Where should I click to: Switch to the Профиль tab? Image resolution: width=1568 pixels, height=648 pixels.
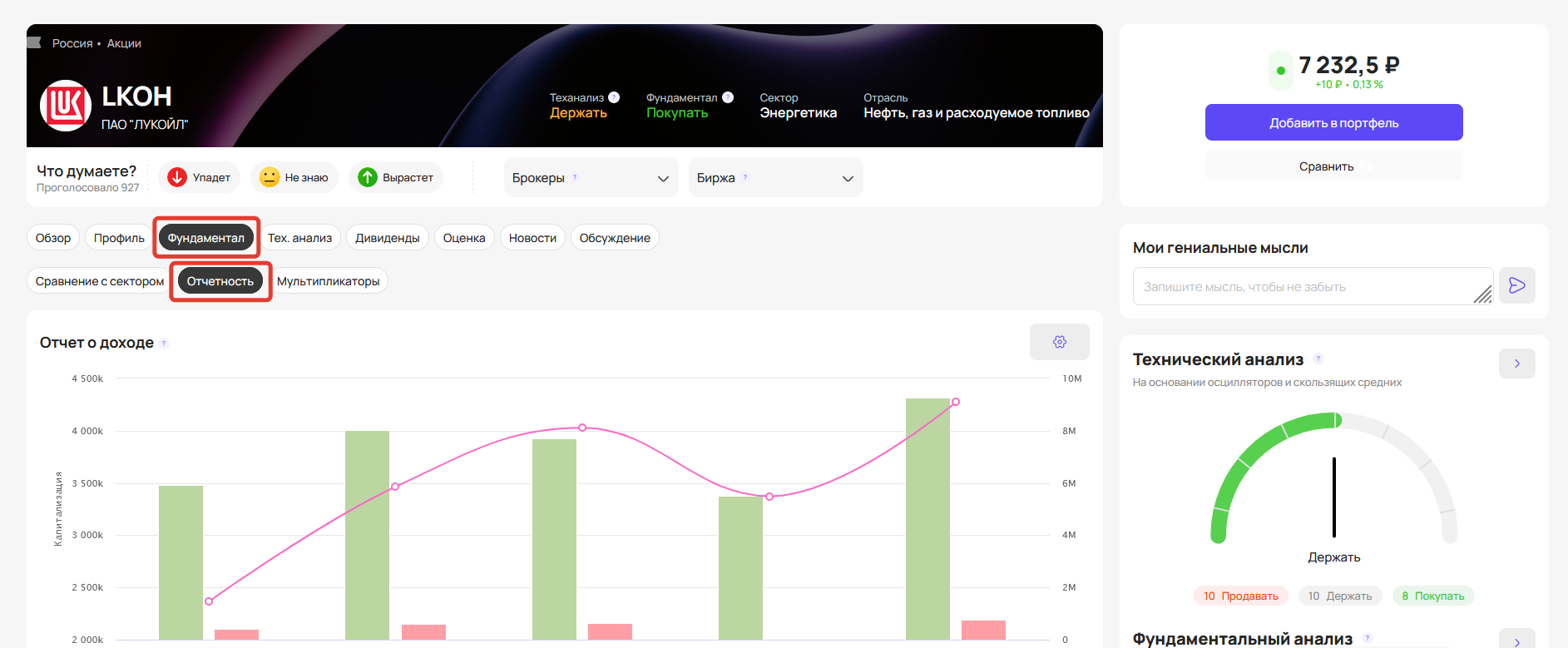pyautogui.click(x=119, y=238)
